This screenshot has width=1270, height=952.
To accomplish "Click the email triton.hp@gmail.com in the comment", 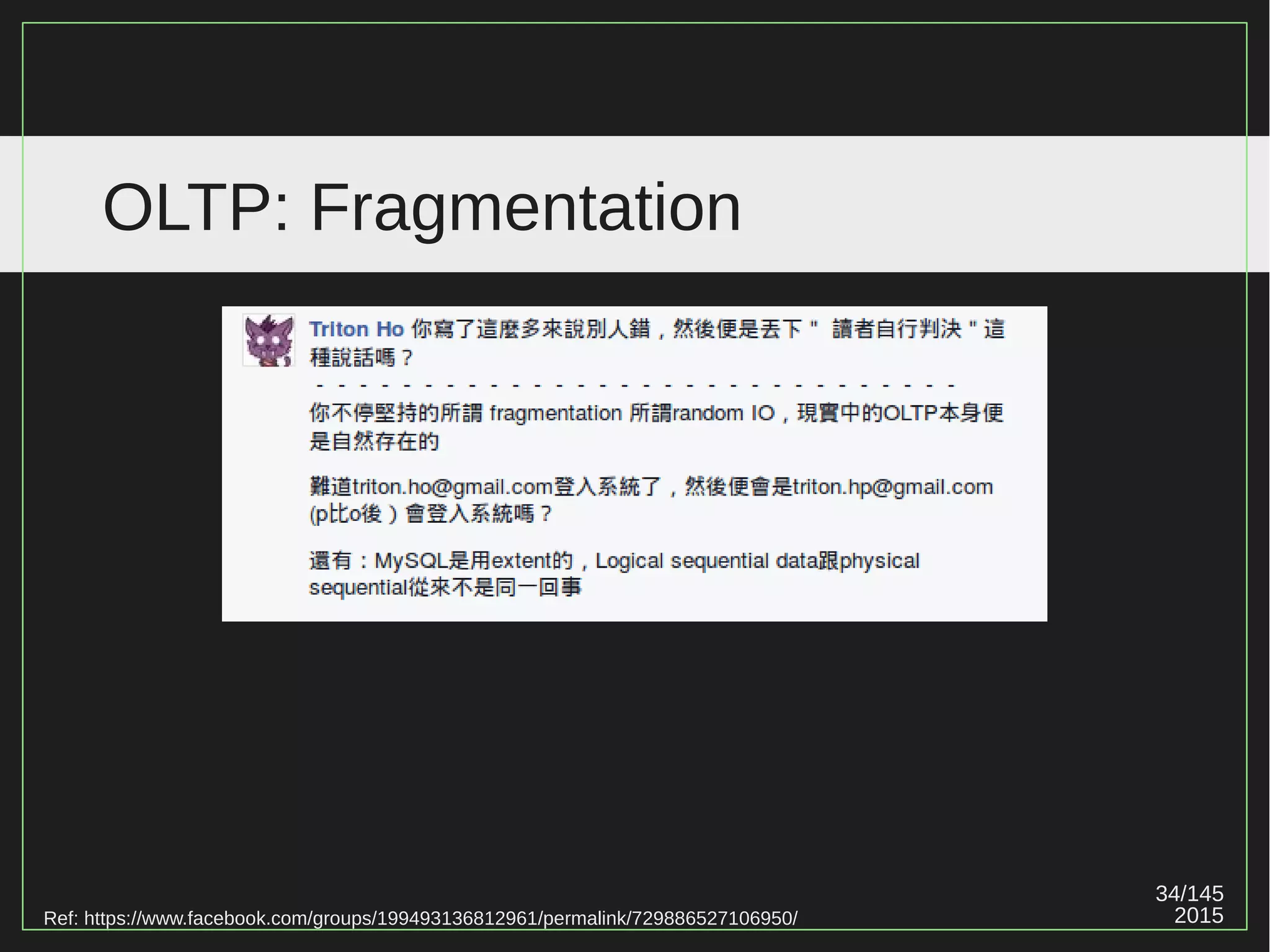I will tap(893, 487).
